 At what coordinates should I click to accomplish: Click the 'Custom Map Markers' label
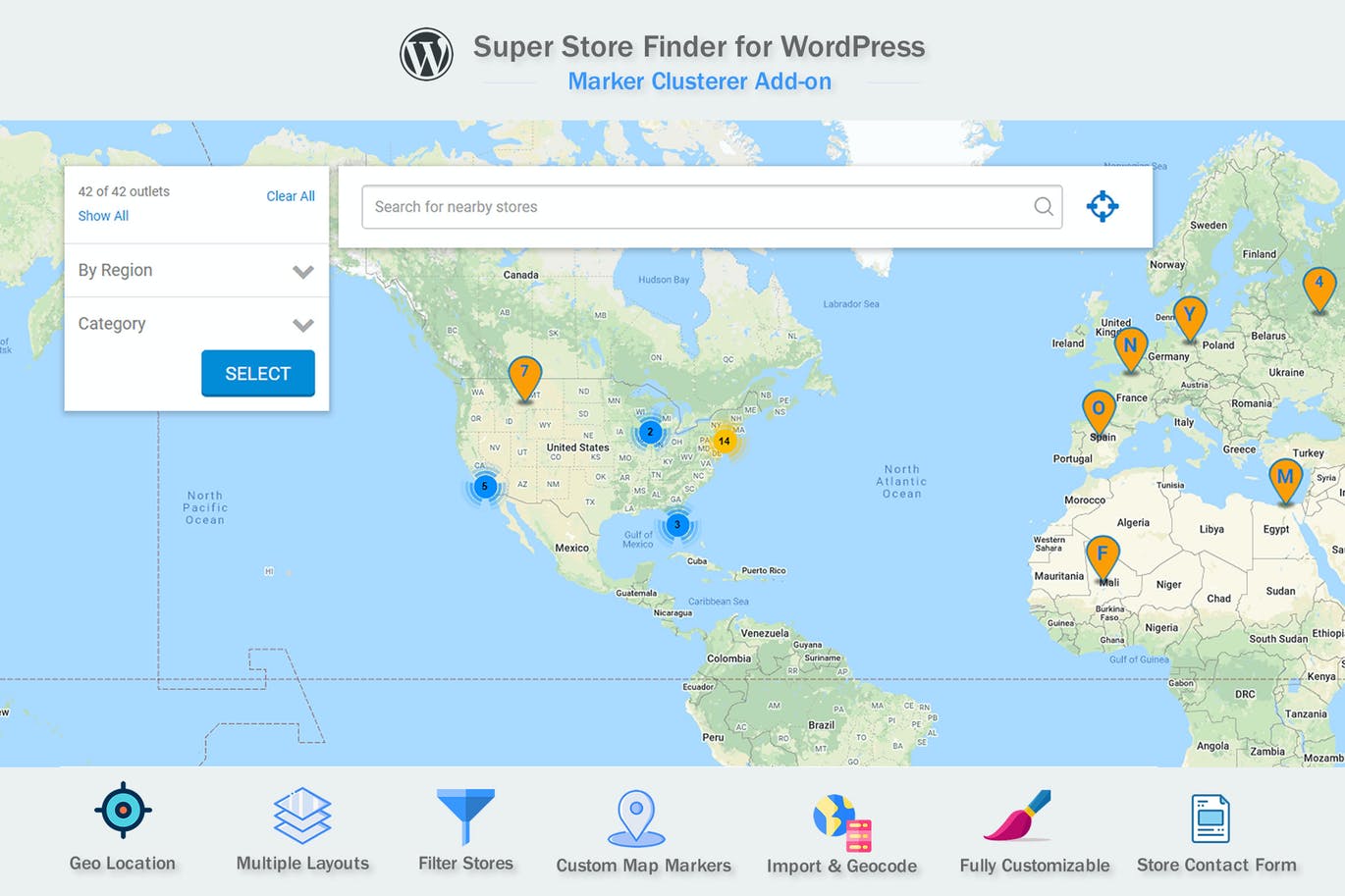[644, 866]
